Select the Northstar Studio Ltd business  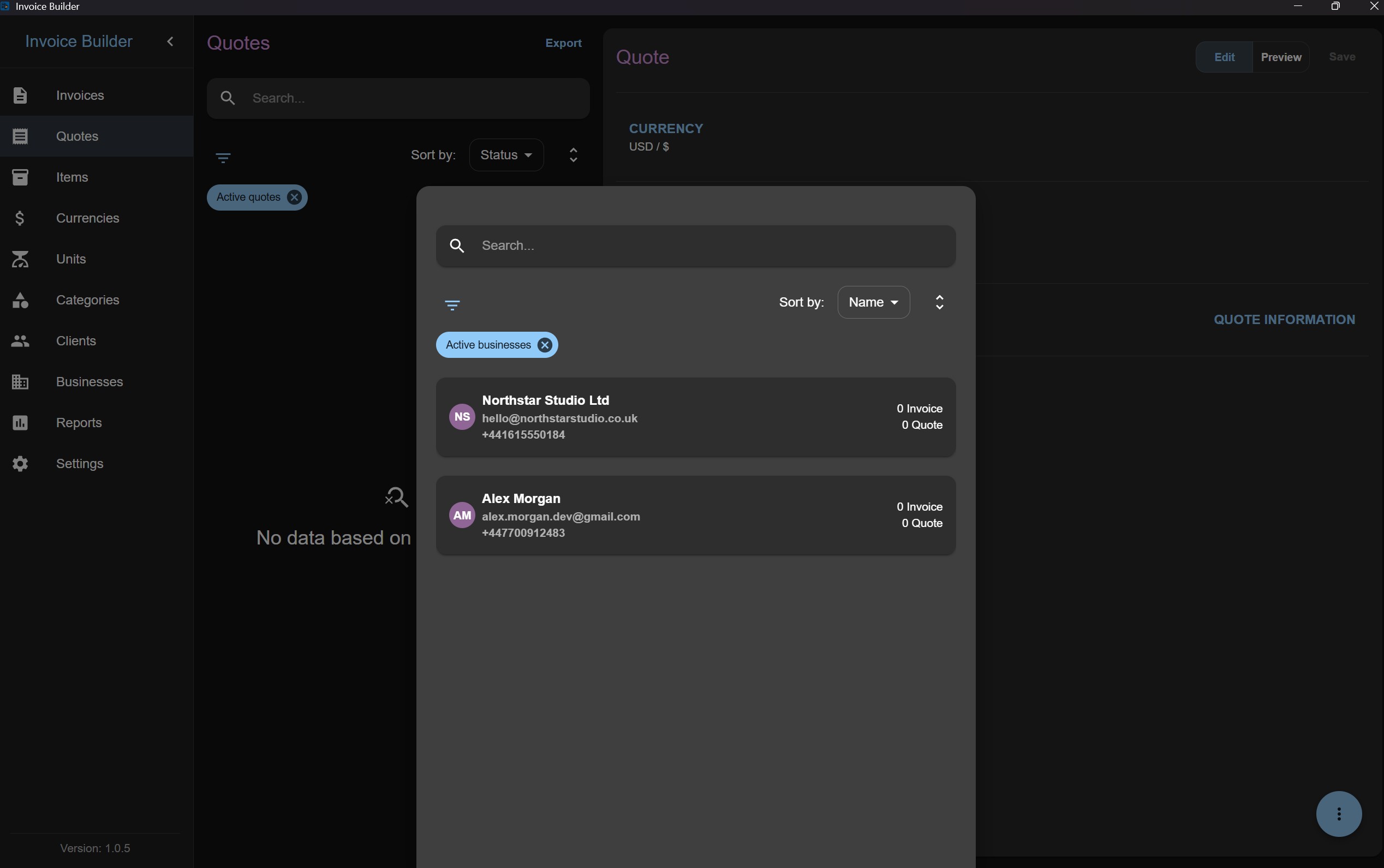coord(695,417)
